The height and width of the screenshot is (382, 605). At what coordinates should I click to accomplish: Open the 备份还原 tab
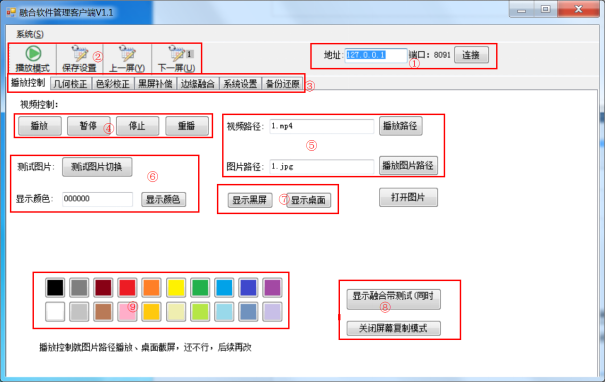coord(282,84)
